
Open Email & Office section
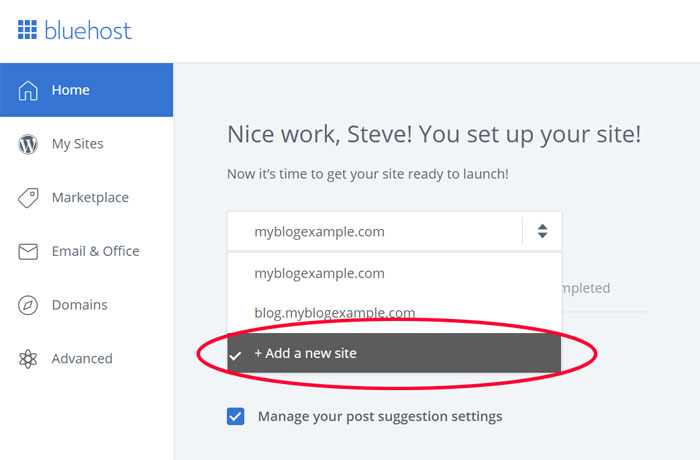pos(96,251)
